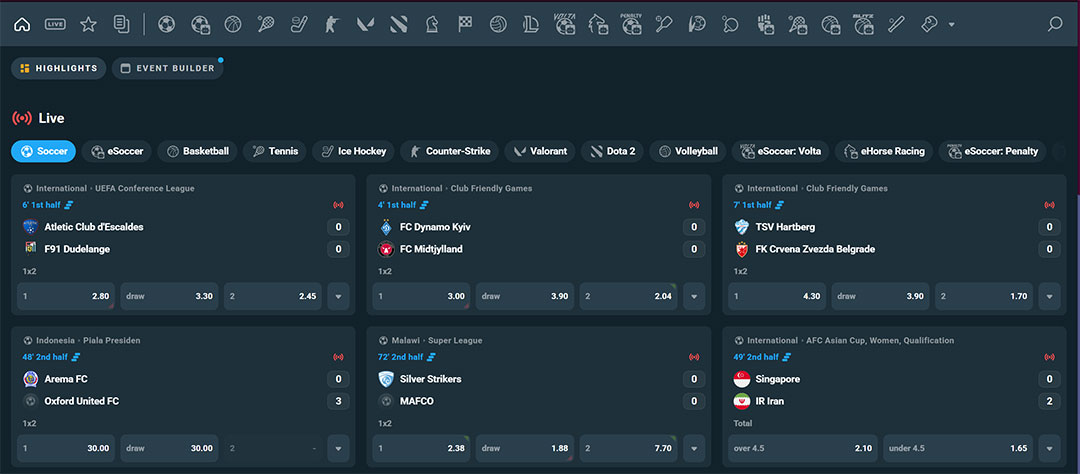Select the eSoccer filter pill
This screenshot has width=1080, height=474.
(x=116, y=151)
